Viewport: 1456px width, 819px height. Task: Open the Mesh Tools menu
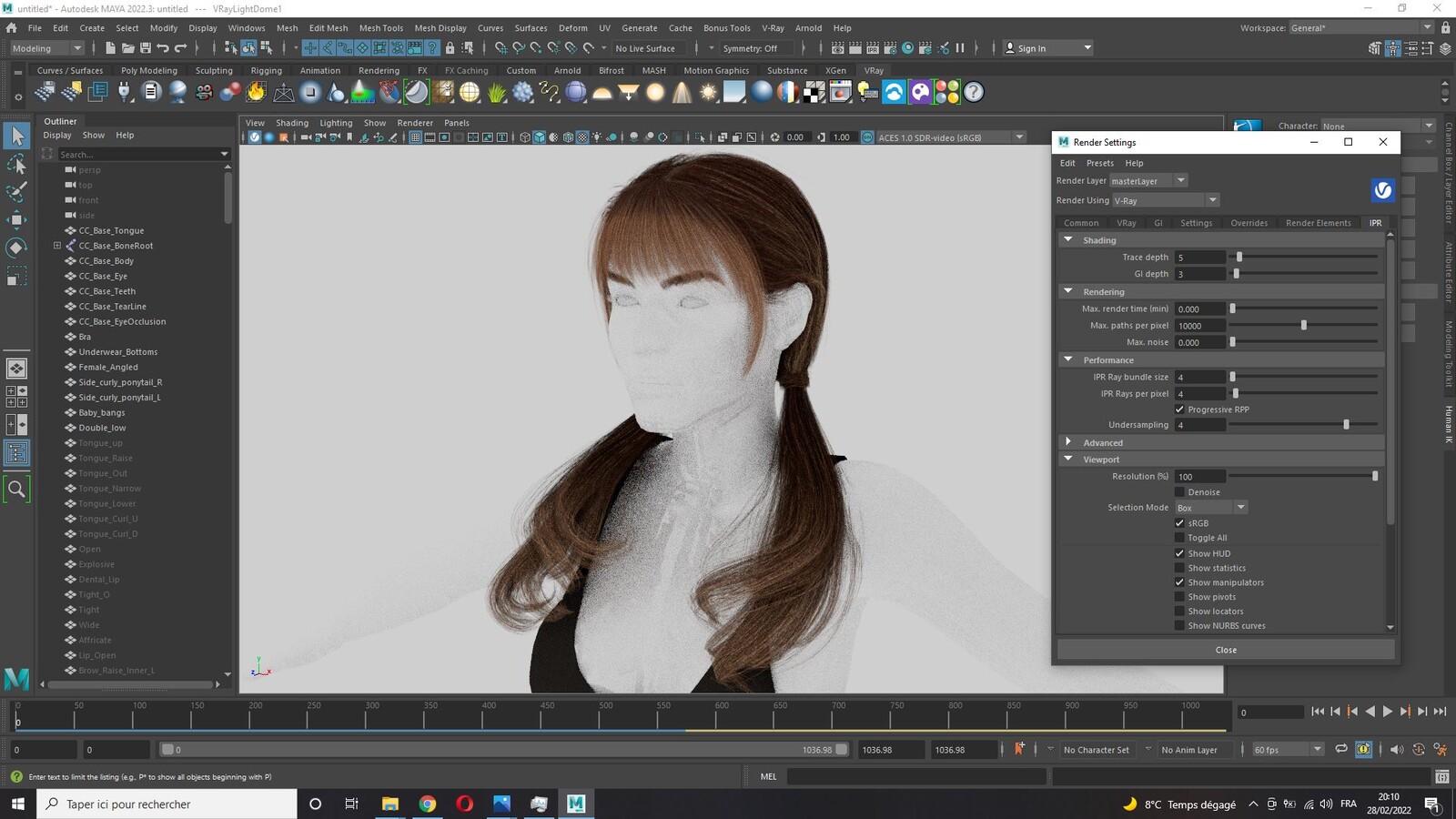point(380,28)
